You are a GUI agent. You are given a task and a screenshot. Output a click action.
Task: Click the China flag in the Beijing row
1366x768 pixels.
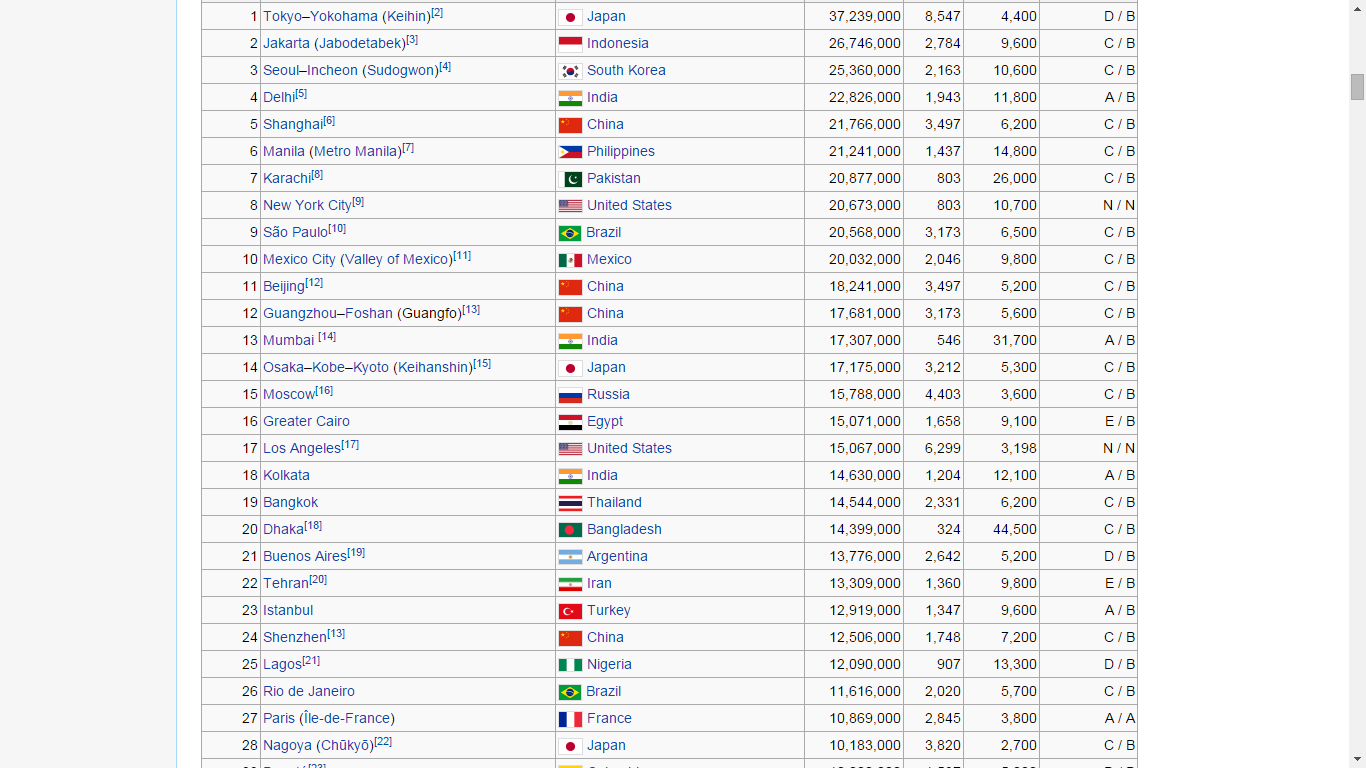click(570, 287)
